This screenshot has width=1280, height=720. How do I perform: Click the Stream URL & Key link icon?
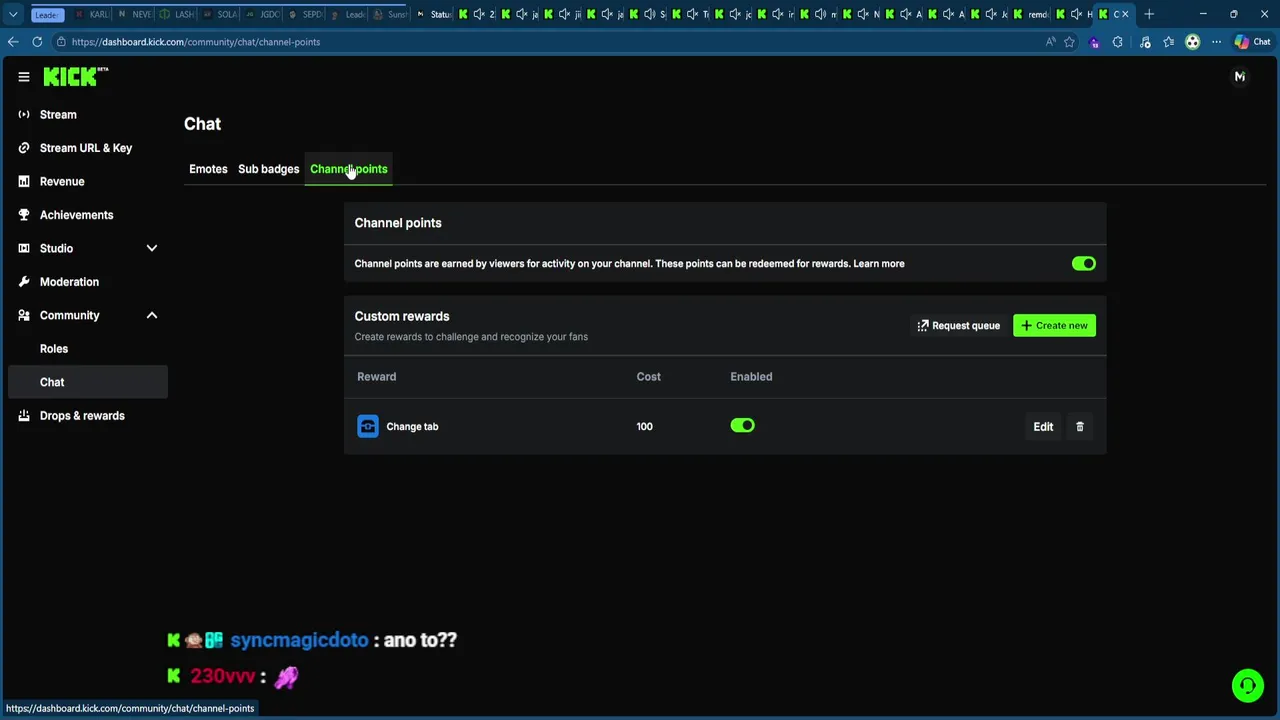(24, 148)
